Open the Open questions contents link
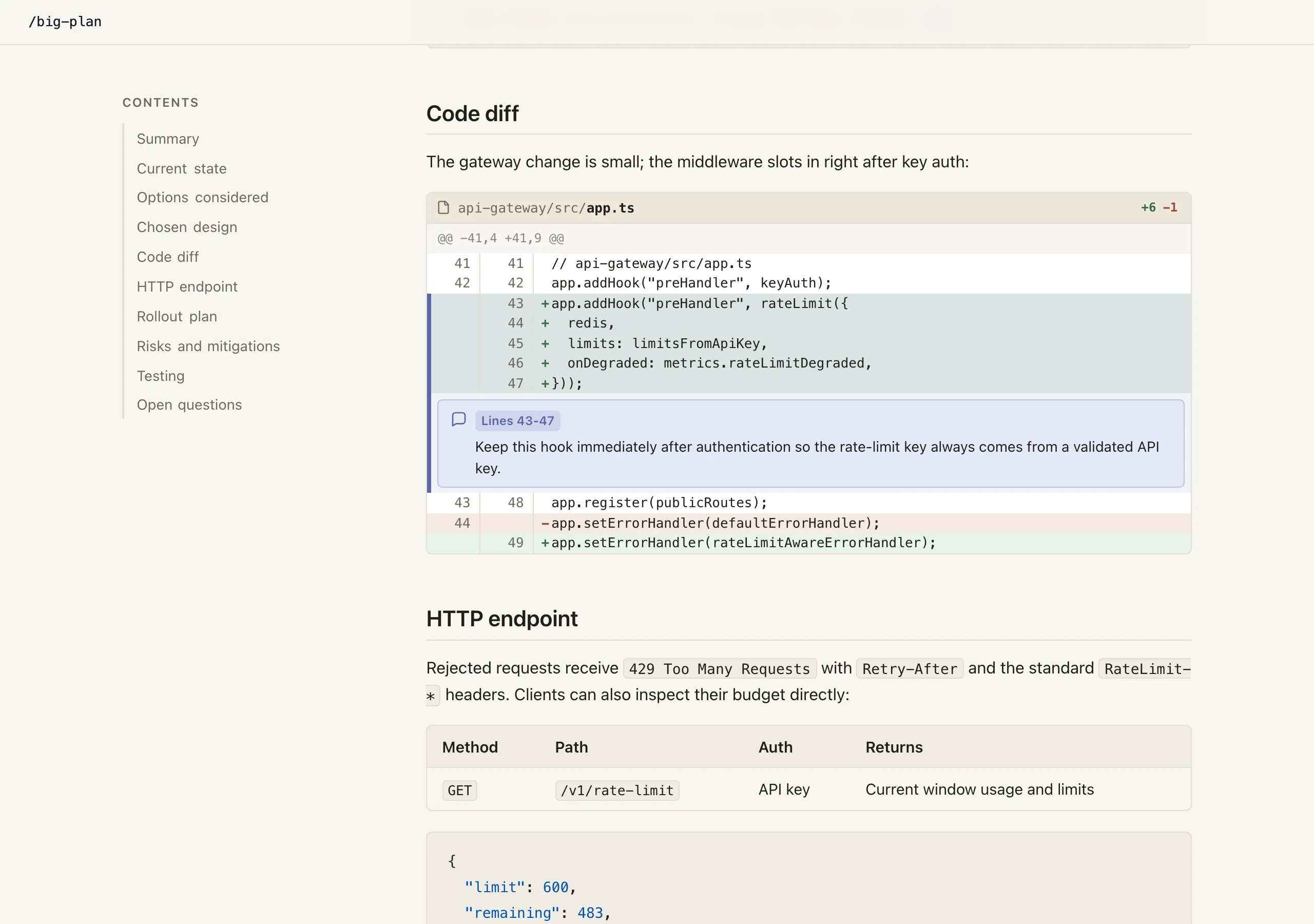The height and width of the screenshot is (924, 1314). click(189, 405)
